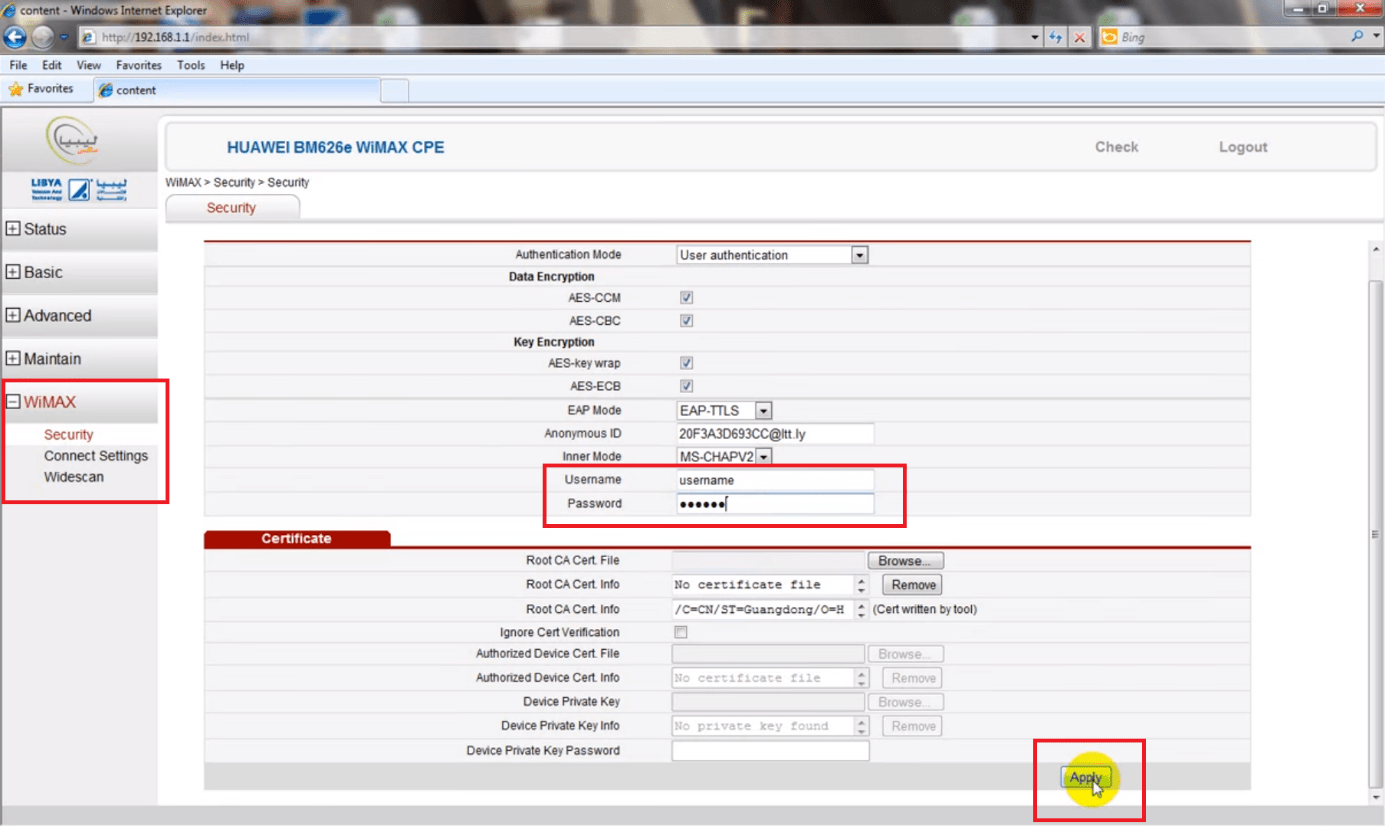
Task: Click the browser Refresh icon
Action: click(1057, 37)
